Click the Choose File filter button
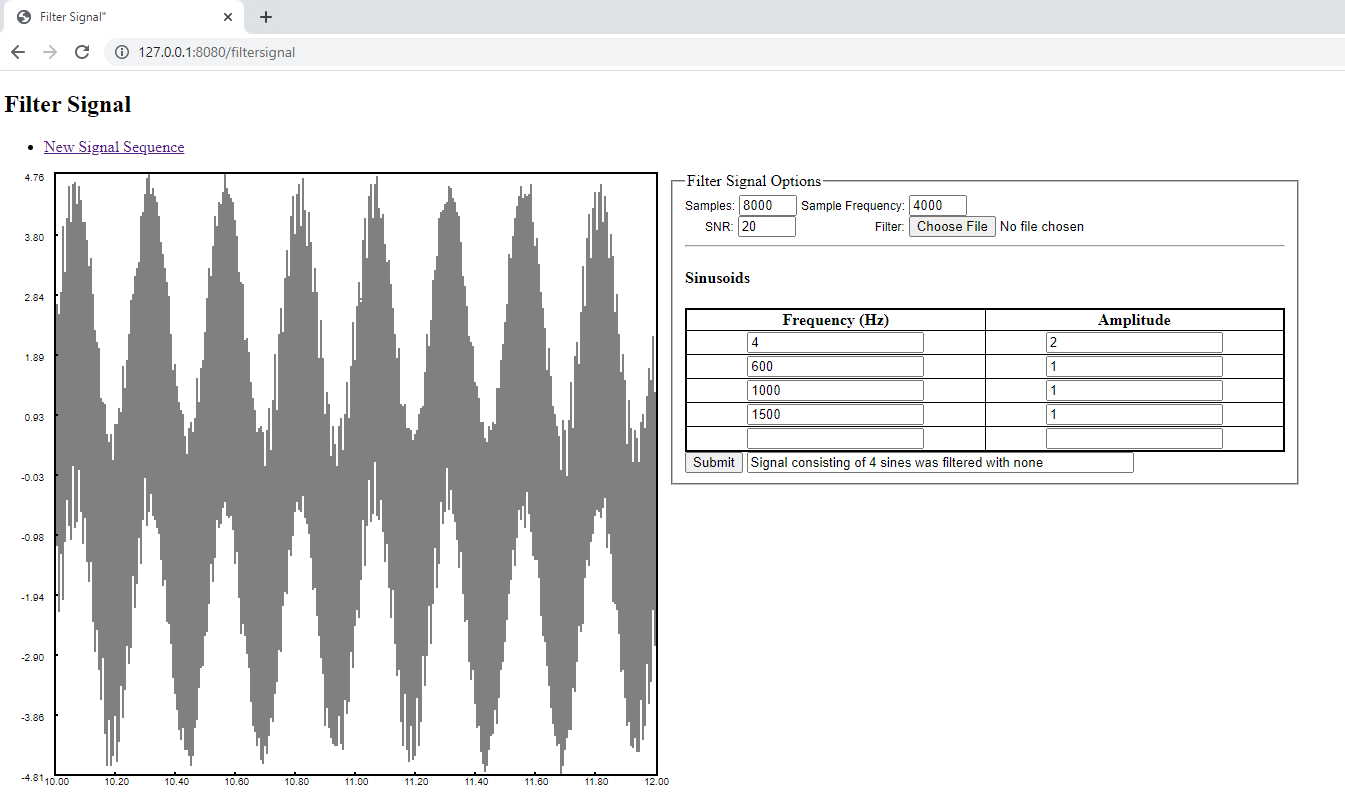This screenshot has width=1345, height=804. click(x=952, y=226)
